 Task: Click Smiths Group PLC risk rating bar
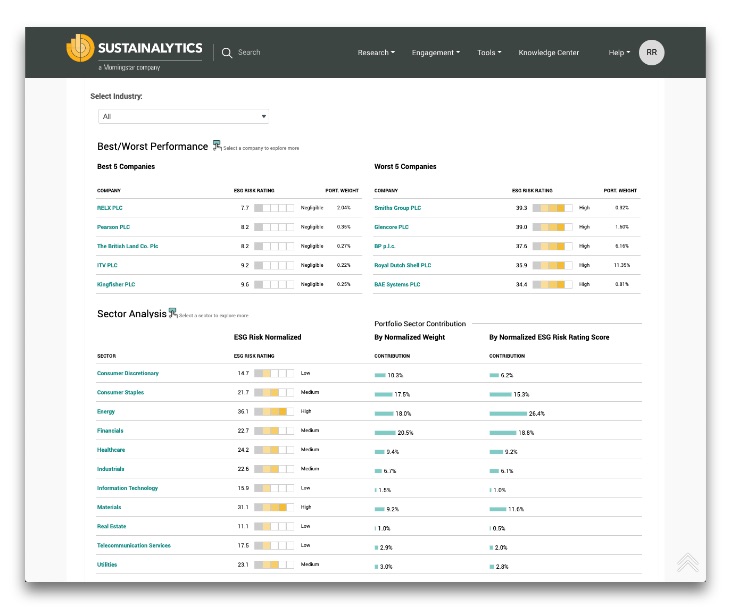553,208
